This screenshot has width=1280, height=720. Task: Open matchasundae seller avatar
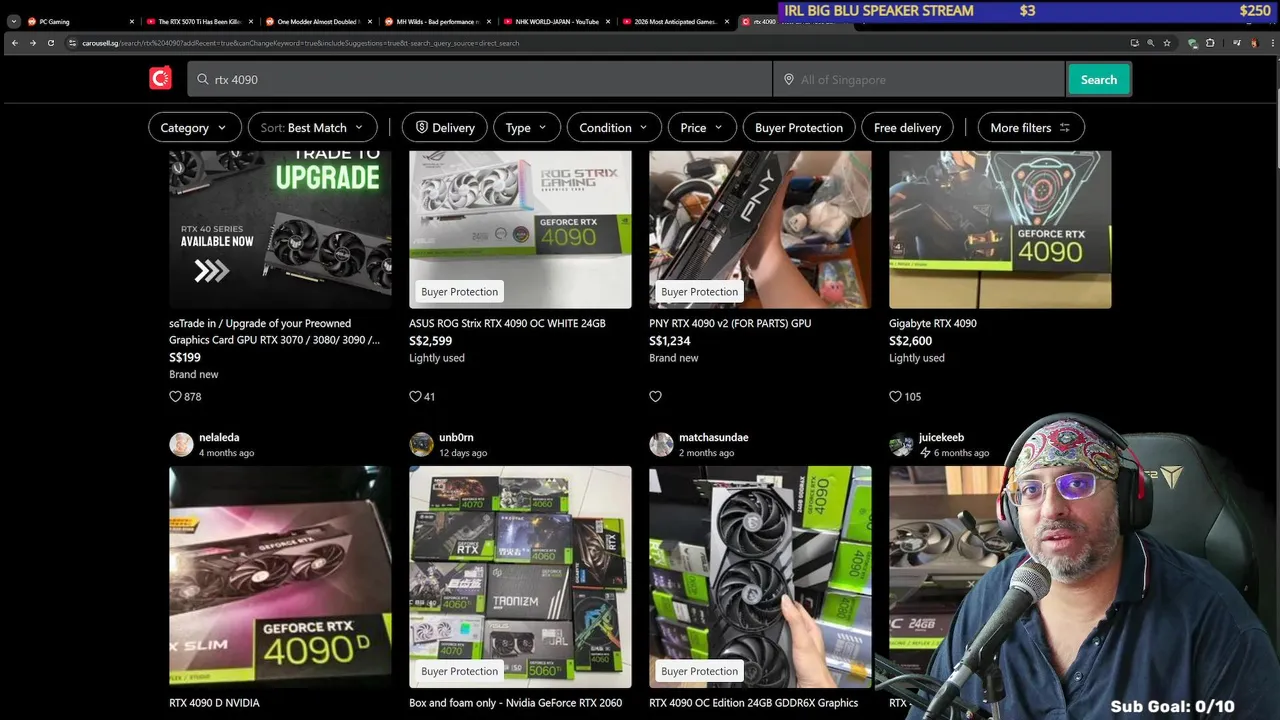point(661,444)
